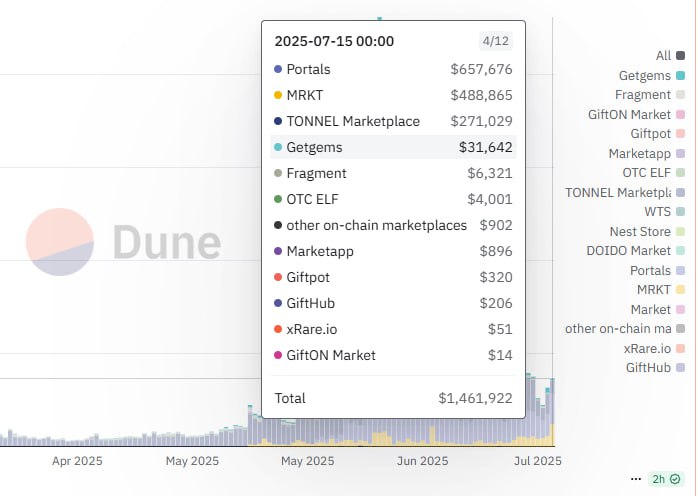Click the 2025-07-15 00:00 tooltip date
The width and height of the screenshot is (698, 496).
click(x=334, y=41)
